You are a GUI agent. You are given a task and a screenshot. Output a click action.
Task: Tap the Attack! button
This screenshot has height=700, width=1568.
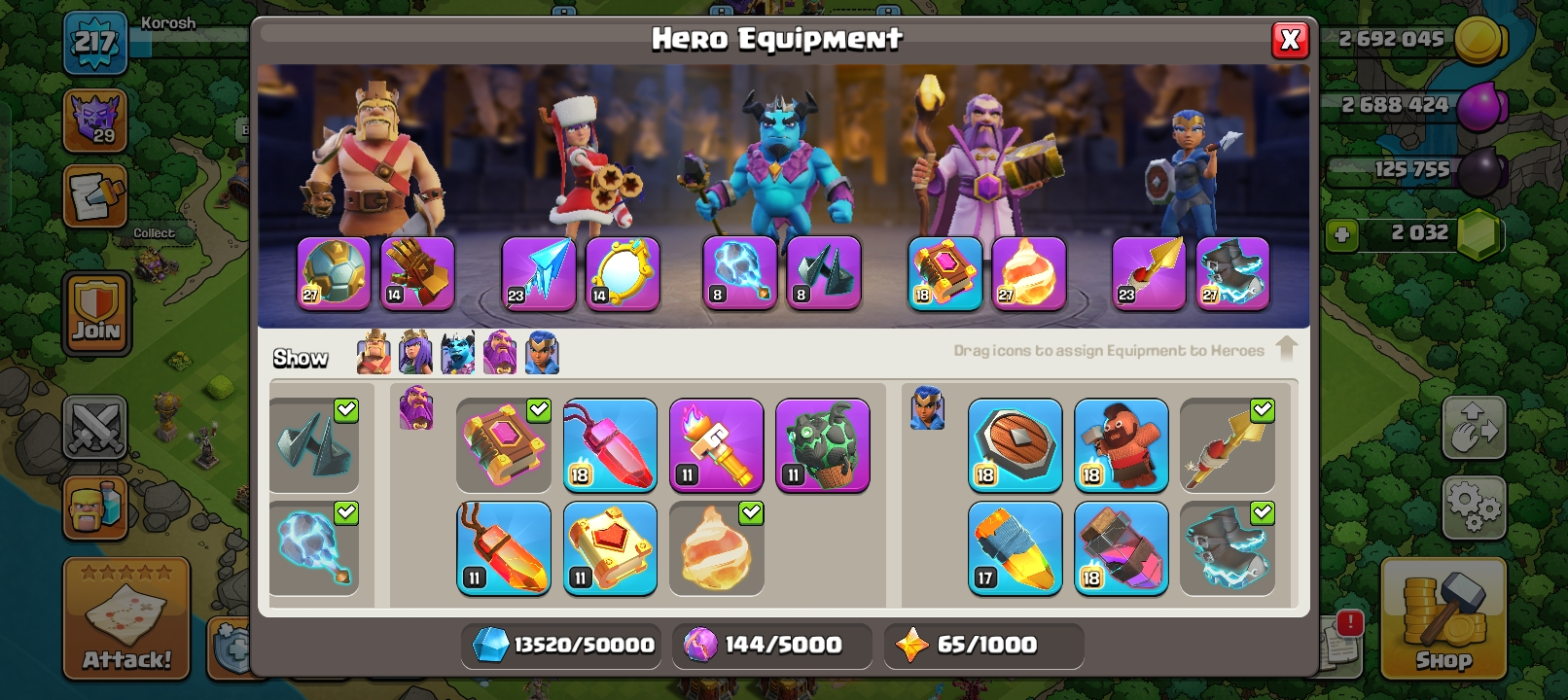(126, 618)
